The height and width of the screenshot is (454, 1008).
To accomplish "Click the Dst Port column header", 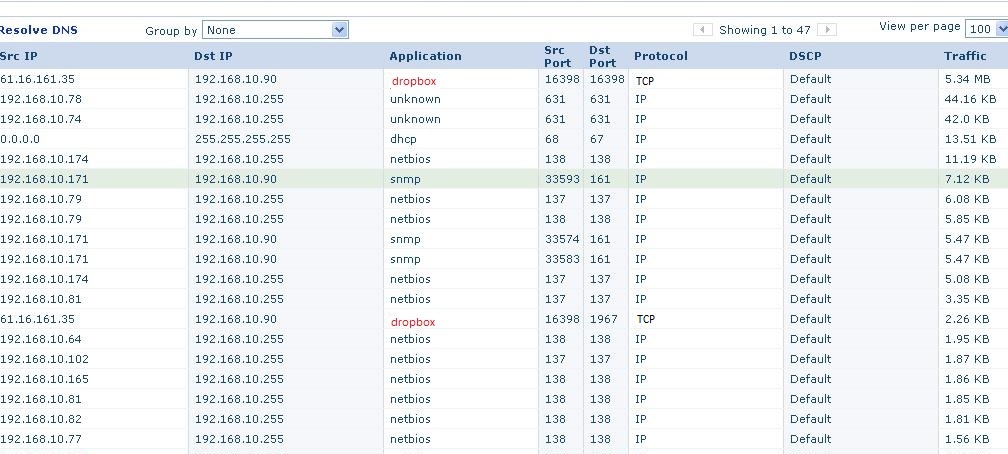I will coord(602,56).
